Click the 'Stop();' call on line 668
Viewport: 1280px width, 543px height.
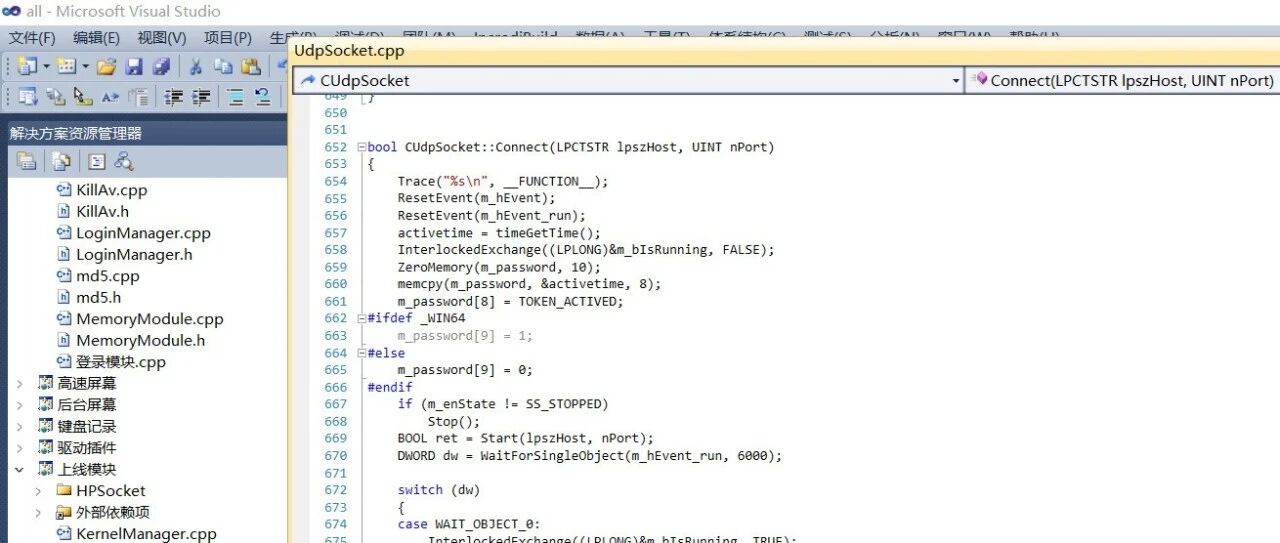(x=454, y=421)
